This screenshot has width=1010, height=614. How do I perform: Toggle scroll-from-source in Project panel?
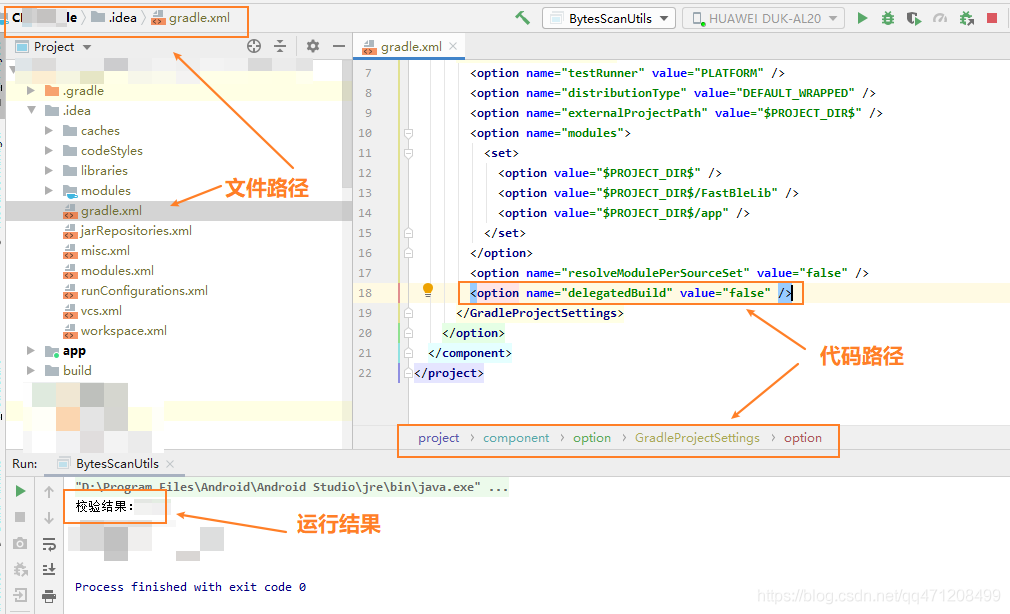255,45
